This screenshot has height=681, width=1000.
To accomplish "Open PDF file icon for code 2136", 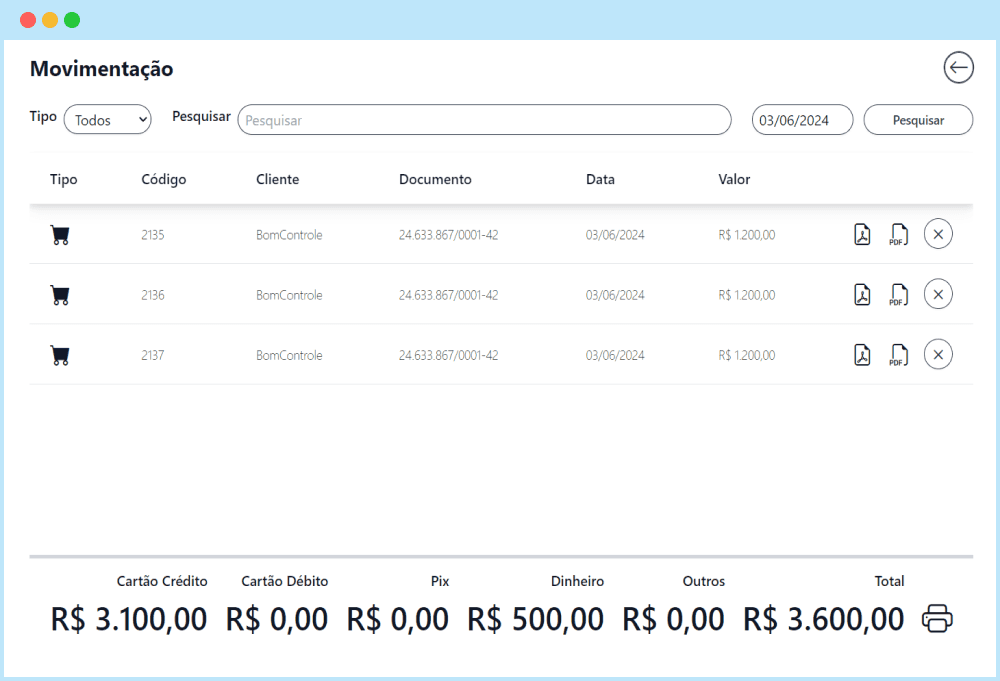I will pyautogui.click(x=899, y=295).
